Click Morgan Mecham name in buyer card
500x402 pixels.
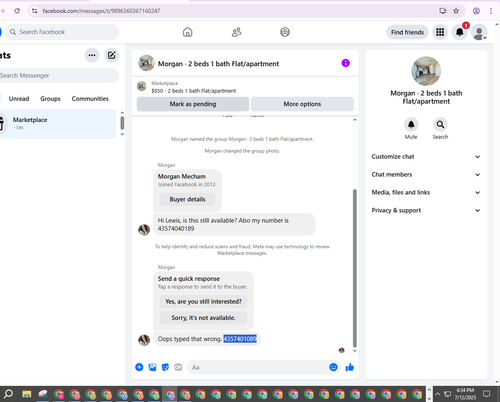point(182,176)
